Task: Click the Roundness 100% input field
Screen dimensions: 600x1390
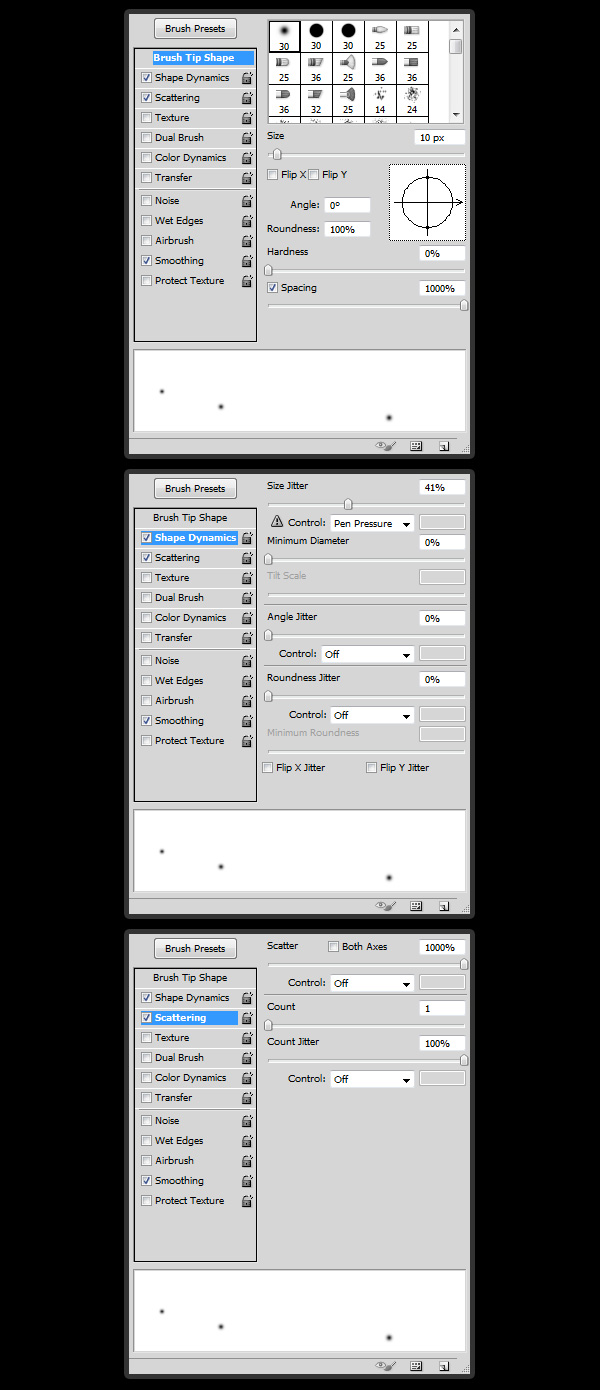Action: tap(347, 229)
